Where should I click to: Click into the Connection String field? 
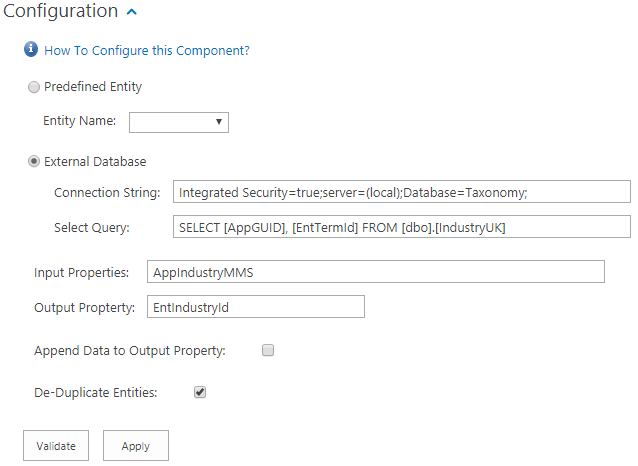(x=401, y=192)
